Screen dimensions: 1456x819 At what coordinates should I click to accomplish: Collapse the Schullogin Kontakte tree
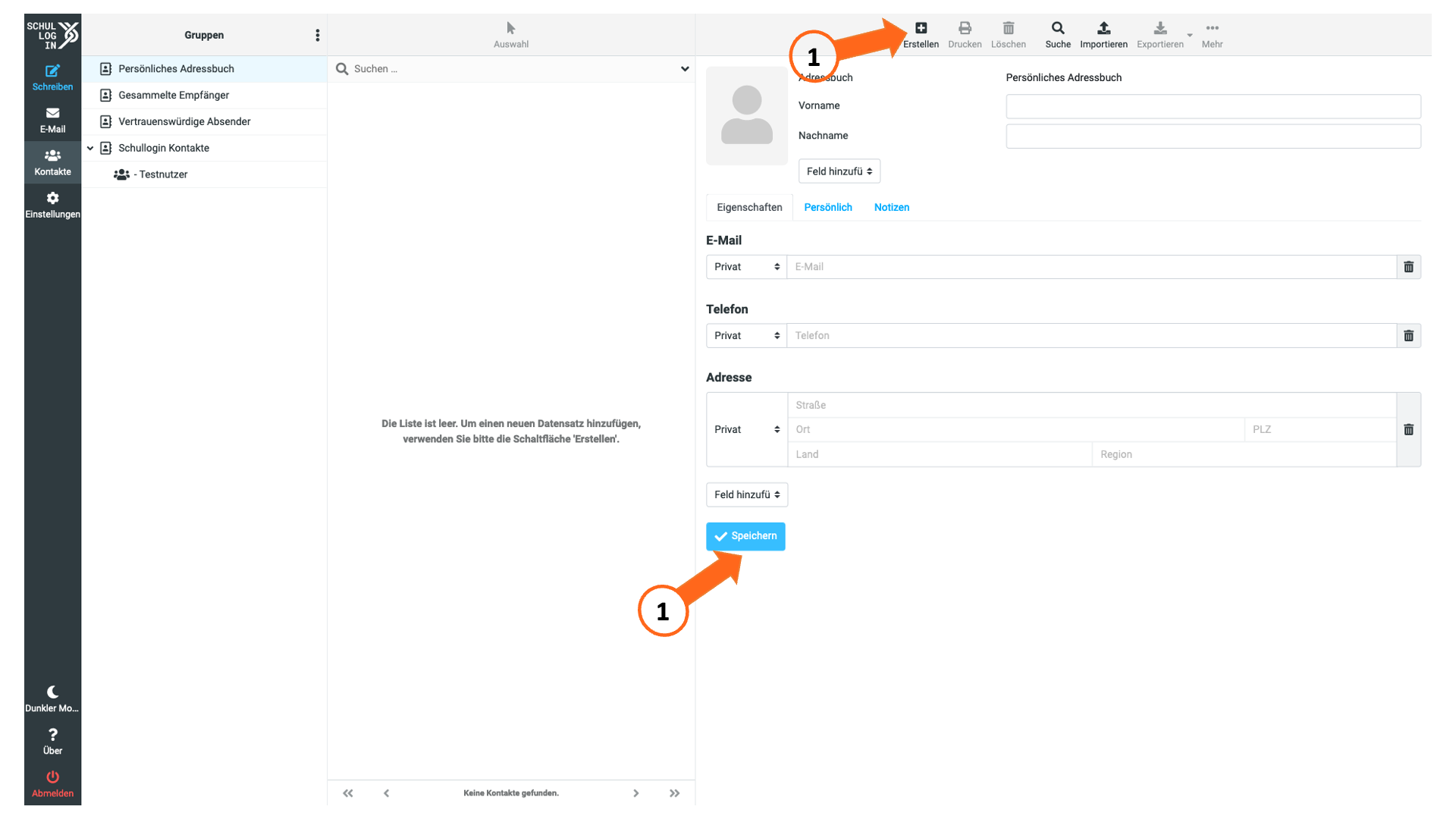(90, 149)
